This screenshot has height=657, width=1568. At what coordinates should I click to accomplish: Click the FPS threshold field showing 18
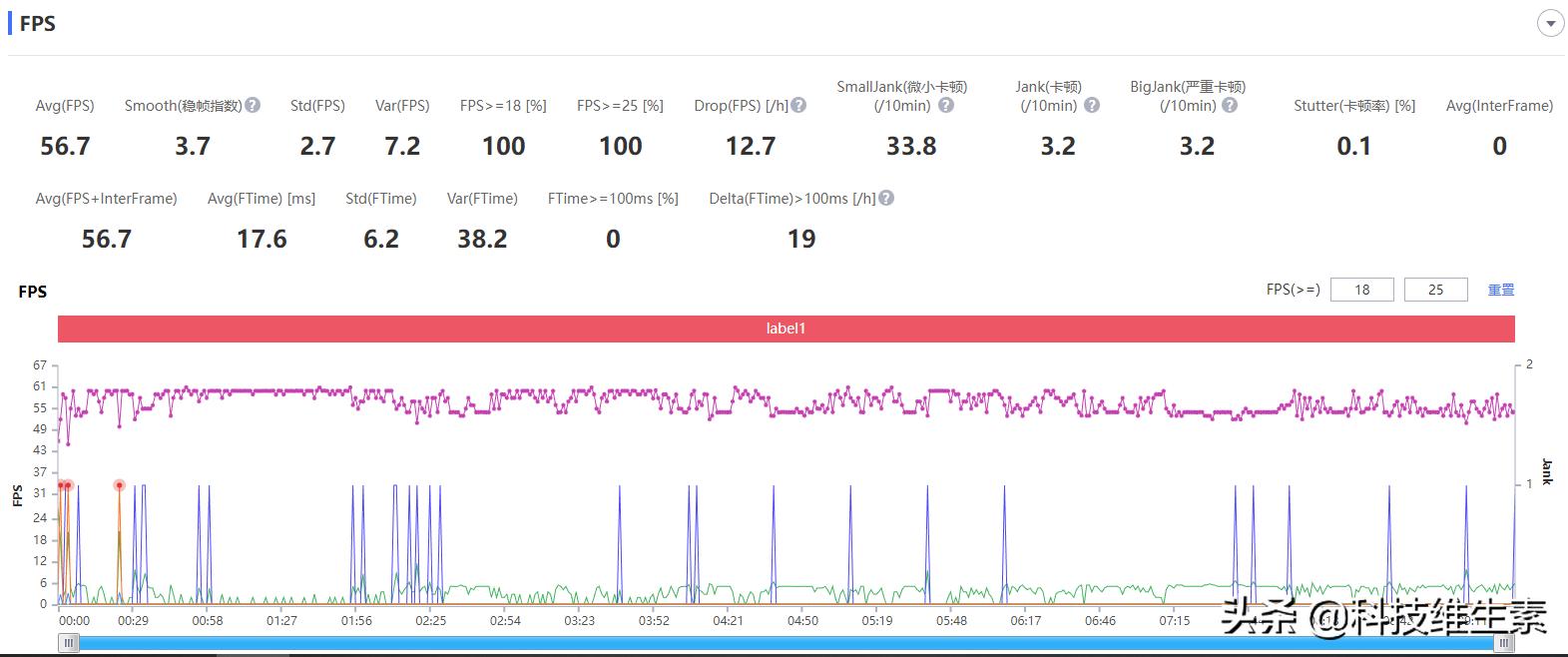(x=1361, y=290)
